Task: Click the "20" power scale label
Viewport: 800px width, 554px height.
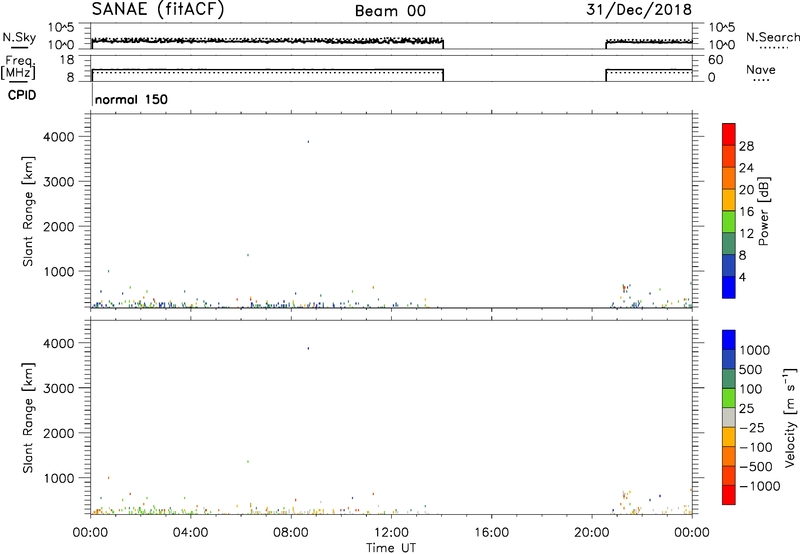Action: (746, 190)
